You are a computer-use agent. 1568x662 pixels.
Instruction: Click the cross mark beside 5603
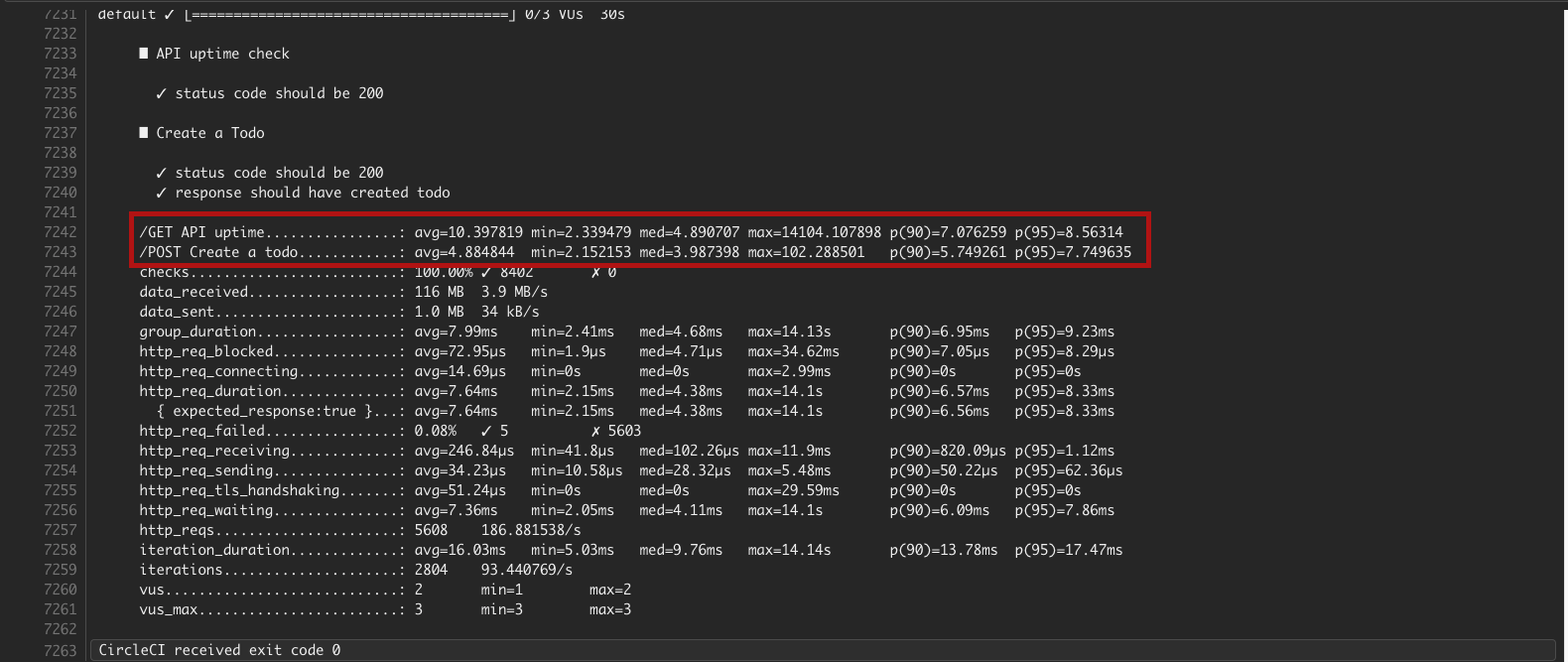pos(595,431)
